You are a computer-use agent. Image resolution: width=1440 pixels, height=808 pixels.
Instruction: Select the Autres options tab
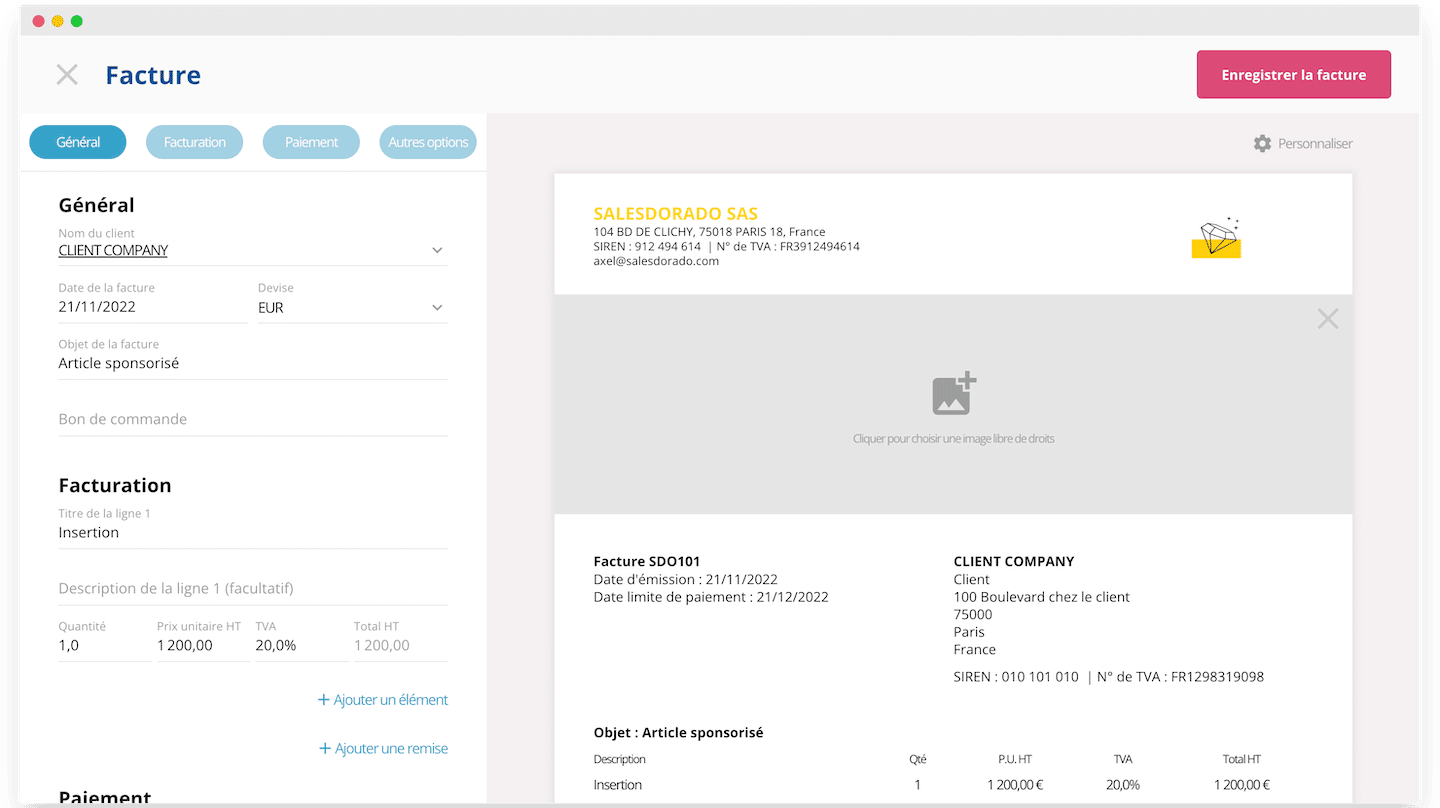[x=428, y=142]
